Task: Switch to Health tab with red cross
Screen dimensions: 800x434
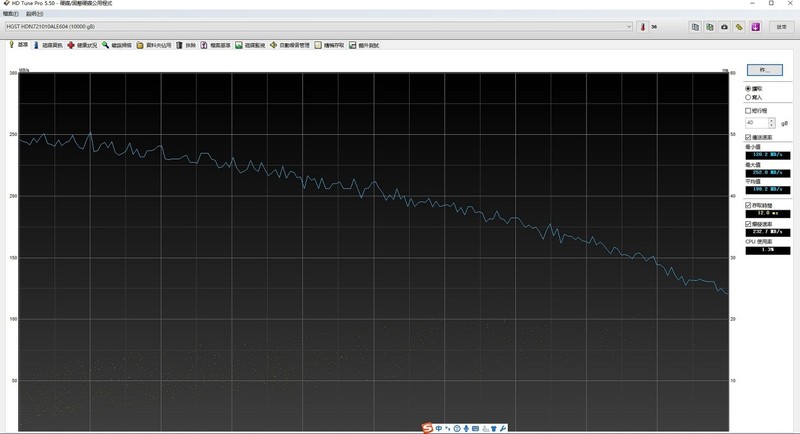Action: [x=82, y=45]
